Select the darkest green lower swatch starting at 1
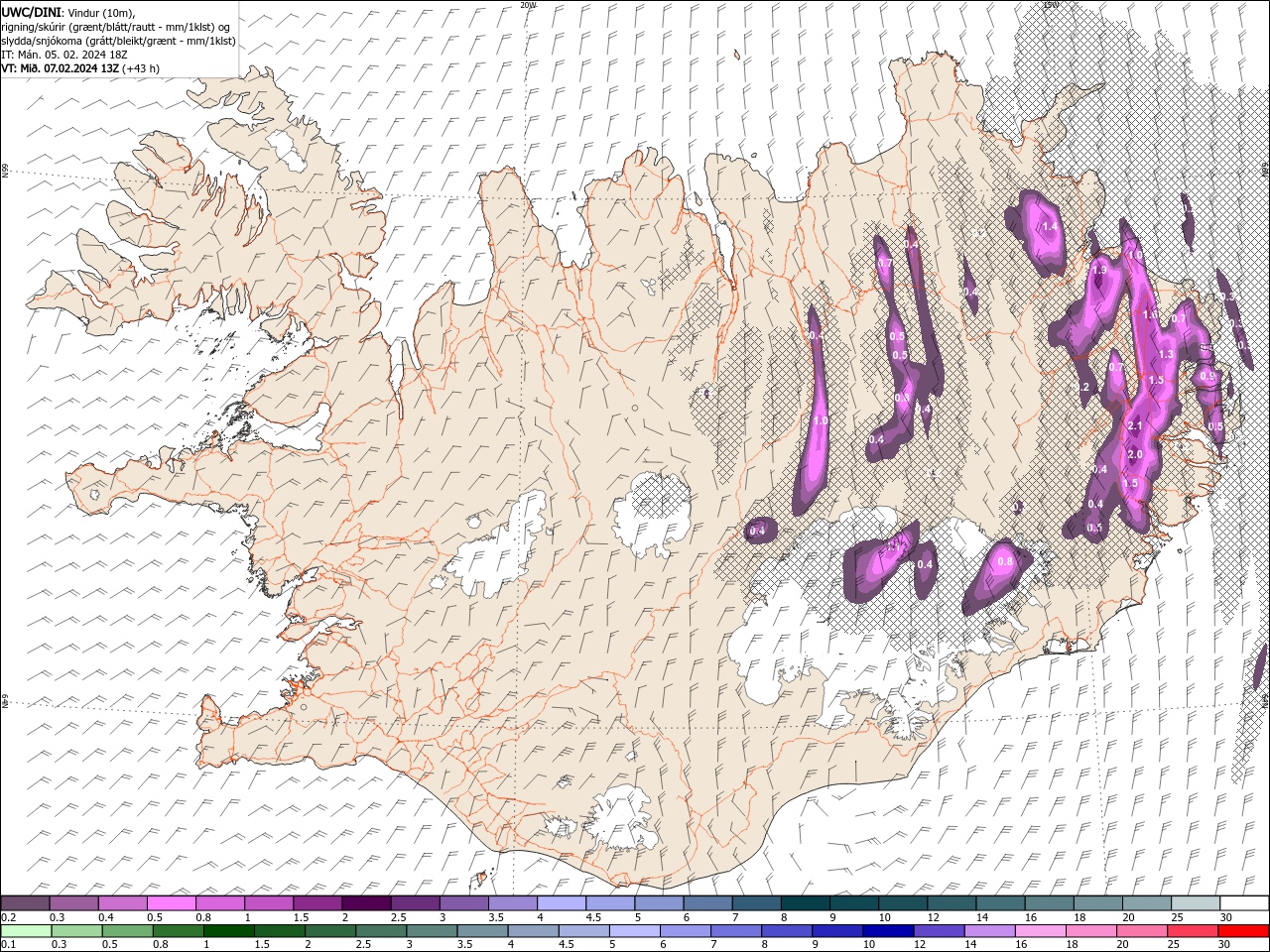 (x=228, y=931)
